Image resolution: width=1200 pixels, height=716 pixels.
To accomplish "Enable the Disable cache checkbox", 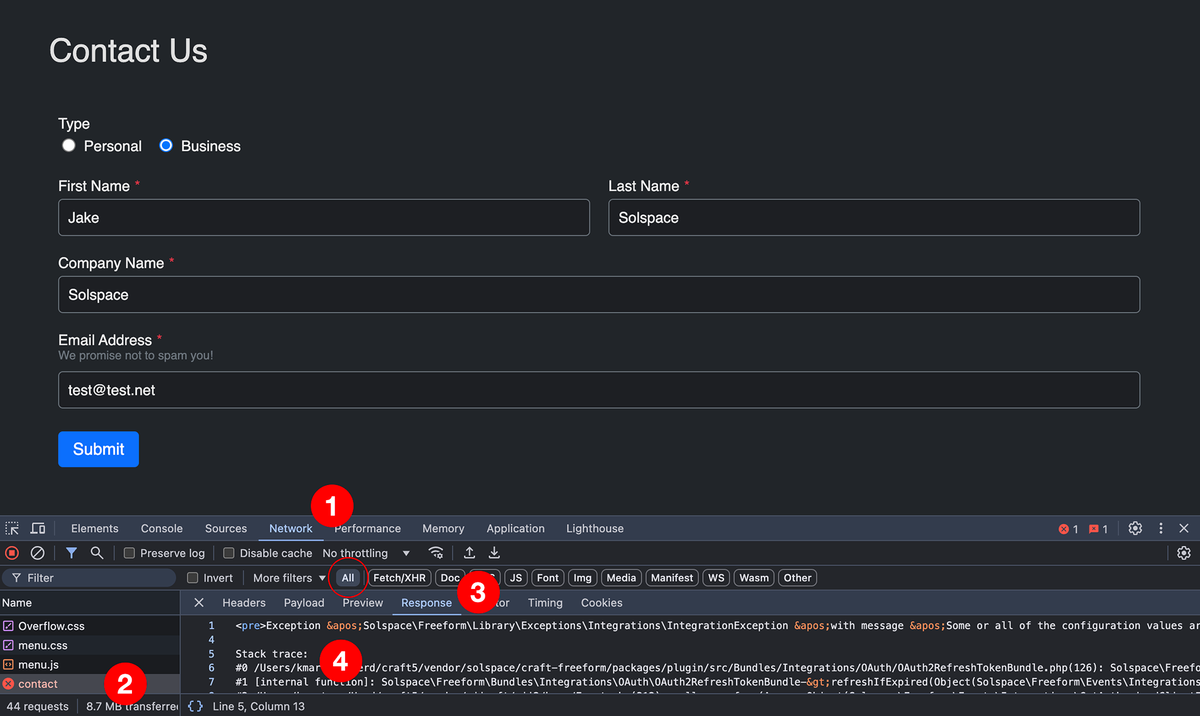I will (x=229, y=553).
